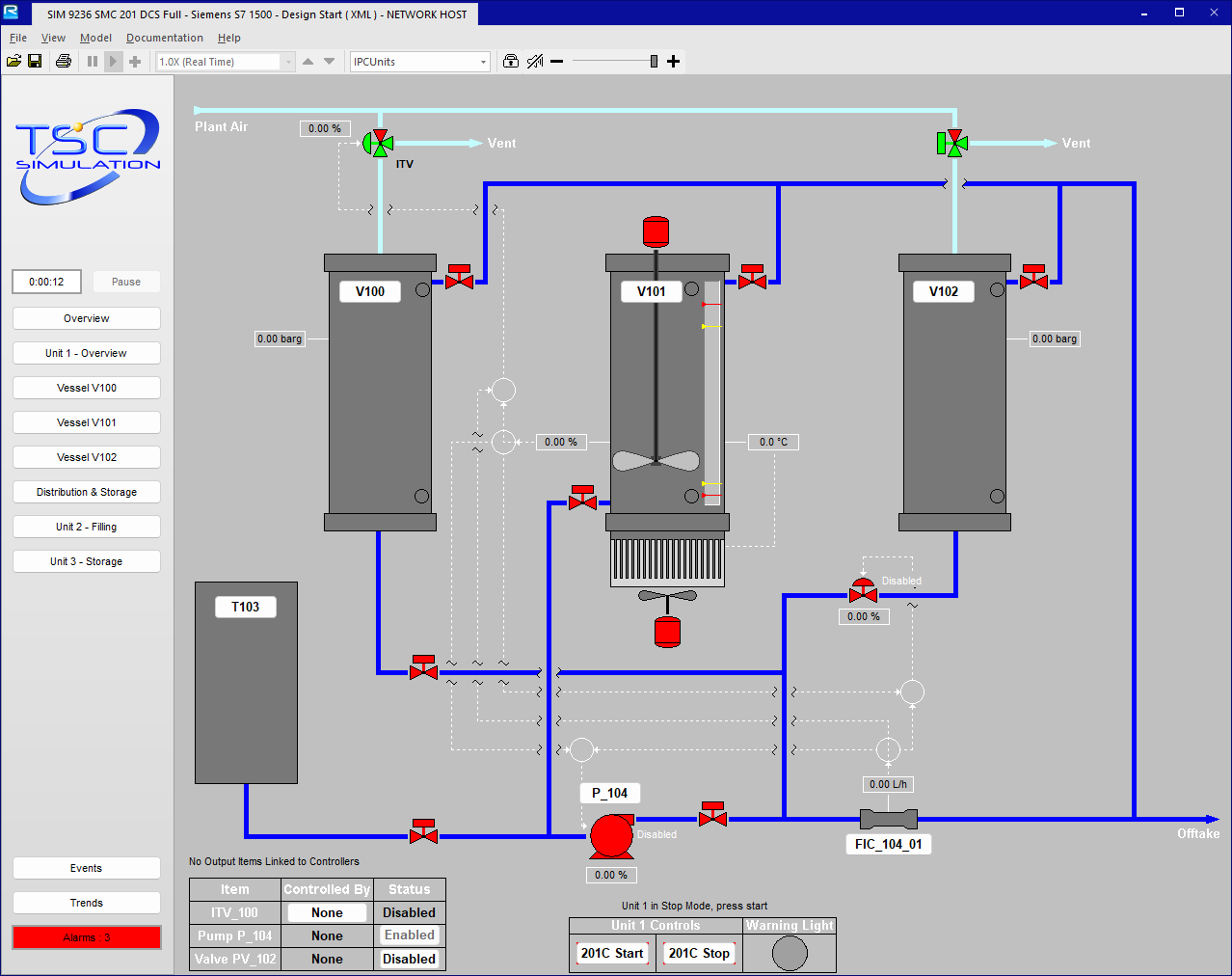The height and width of the screenshot is (976, 1232).
Task: Click the red valve below V100 outlet
Action: (x=423, y=667)
